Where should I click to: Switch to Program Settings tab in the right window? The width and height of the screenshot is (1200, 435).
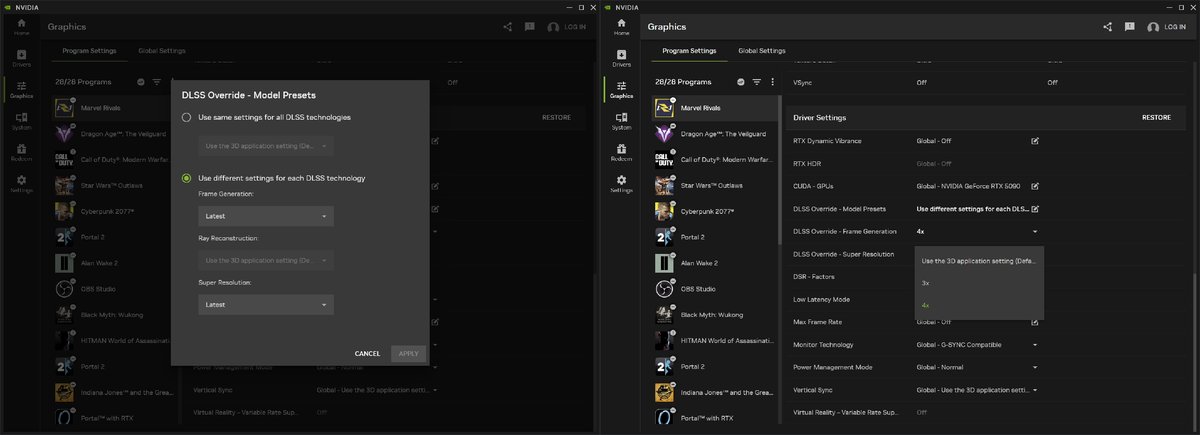(x=690, y=50)
